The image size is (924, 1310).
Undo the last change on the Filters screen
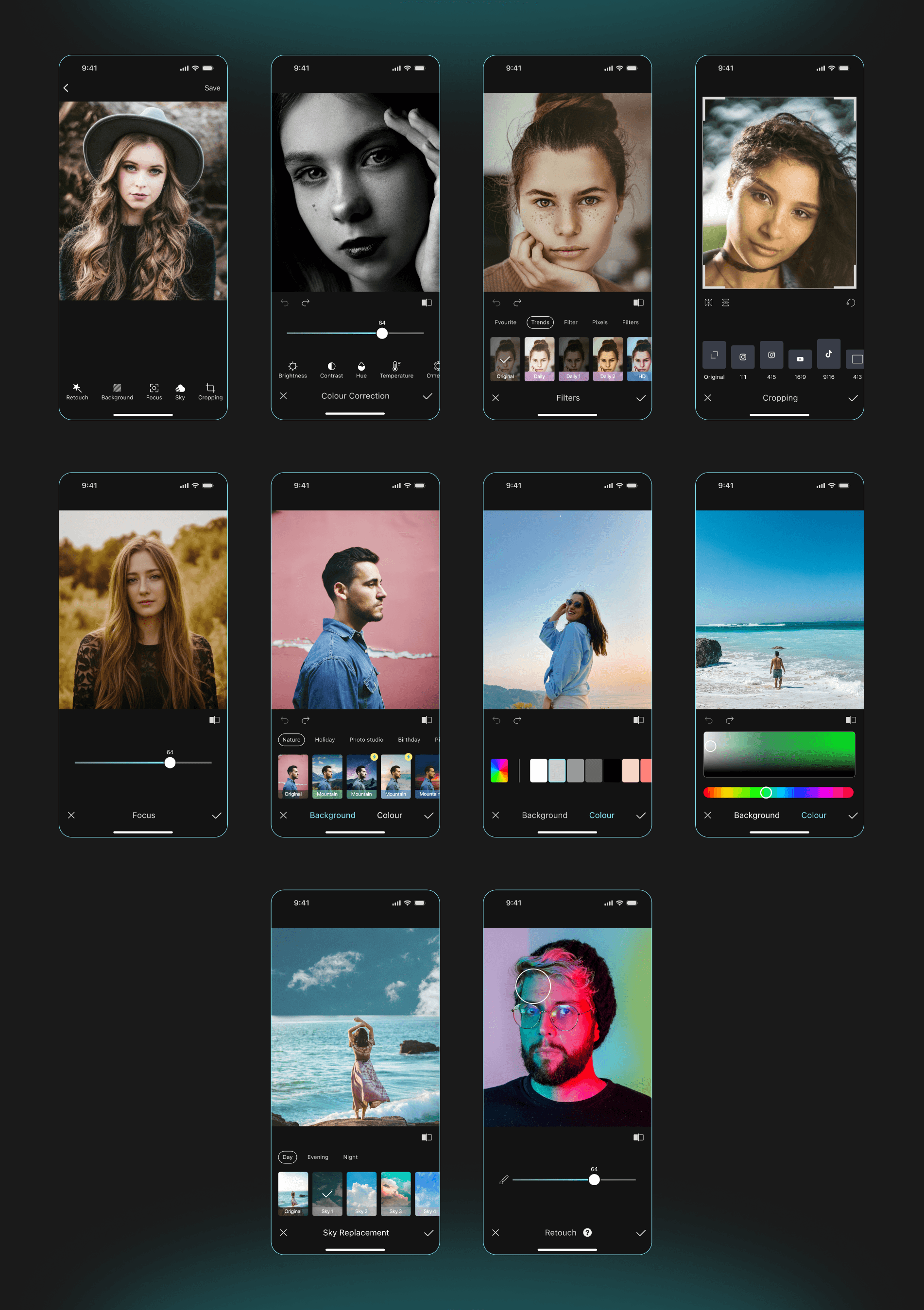(x=496, y=303)
